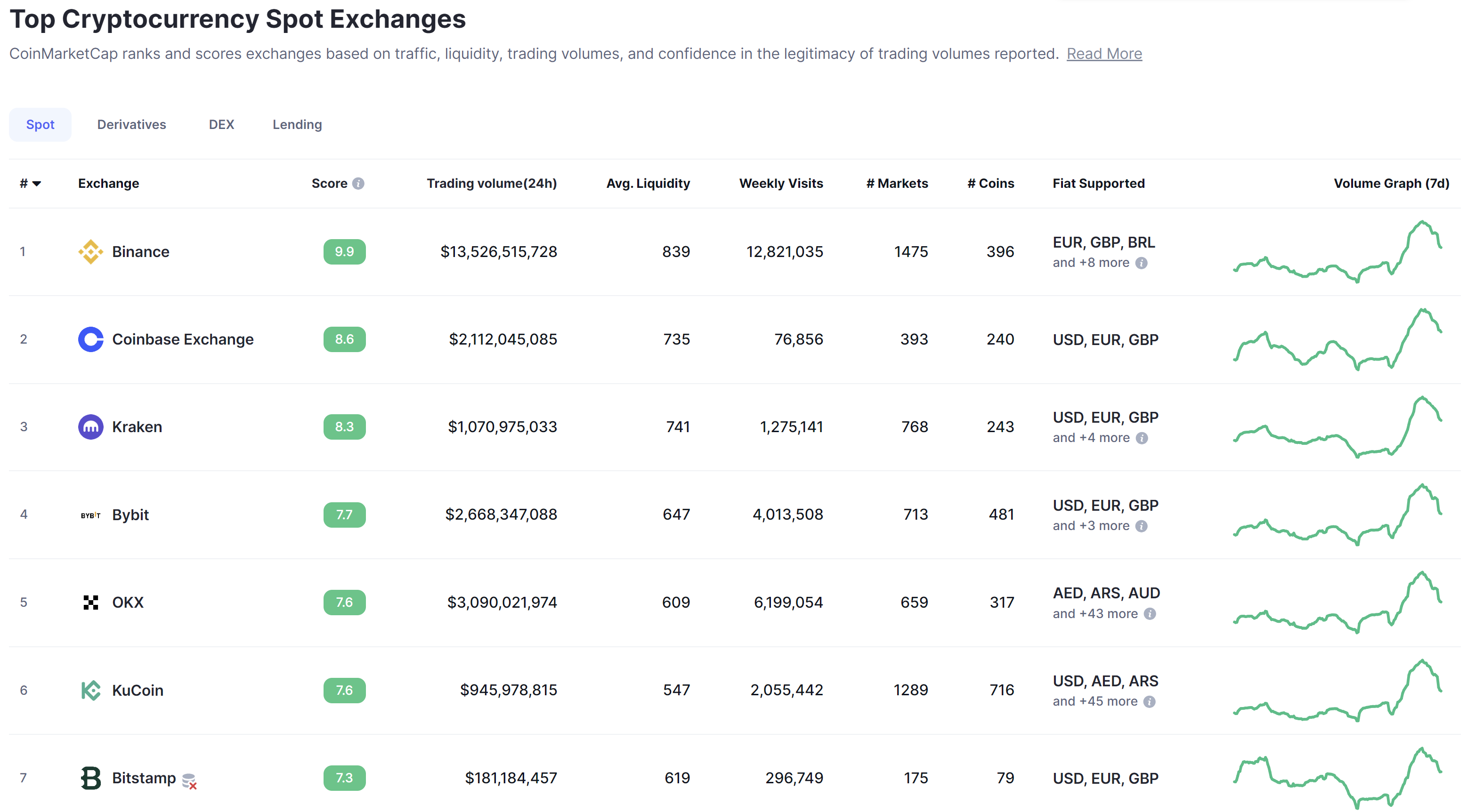
Task: Open KuCoin's exchange name link
Action: pyautogui.click(x=137, y=690)
